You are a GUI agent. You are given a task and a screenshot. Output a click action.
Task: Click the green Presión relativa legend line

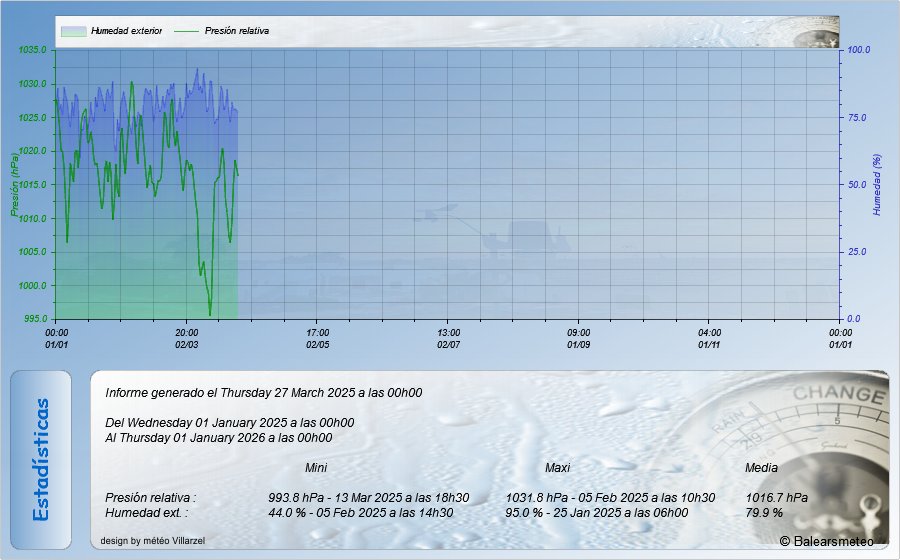click(186, 31)
